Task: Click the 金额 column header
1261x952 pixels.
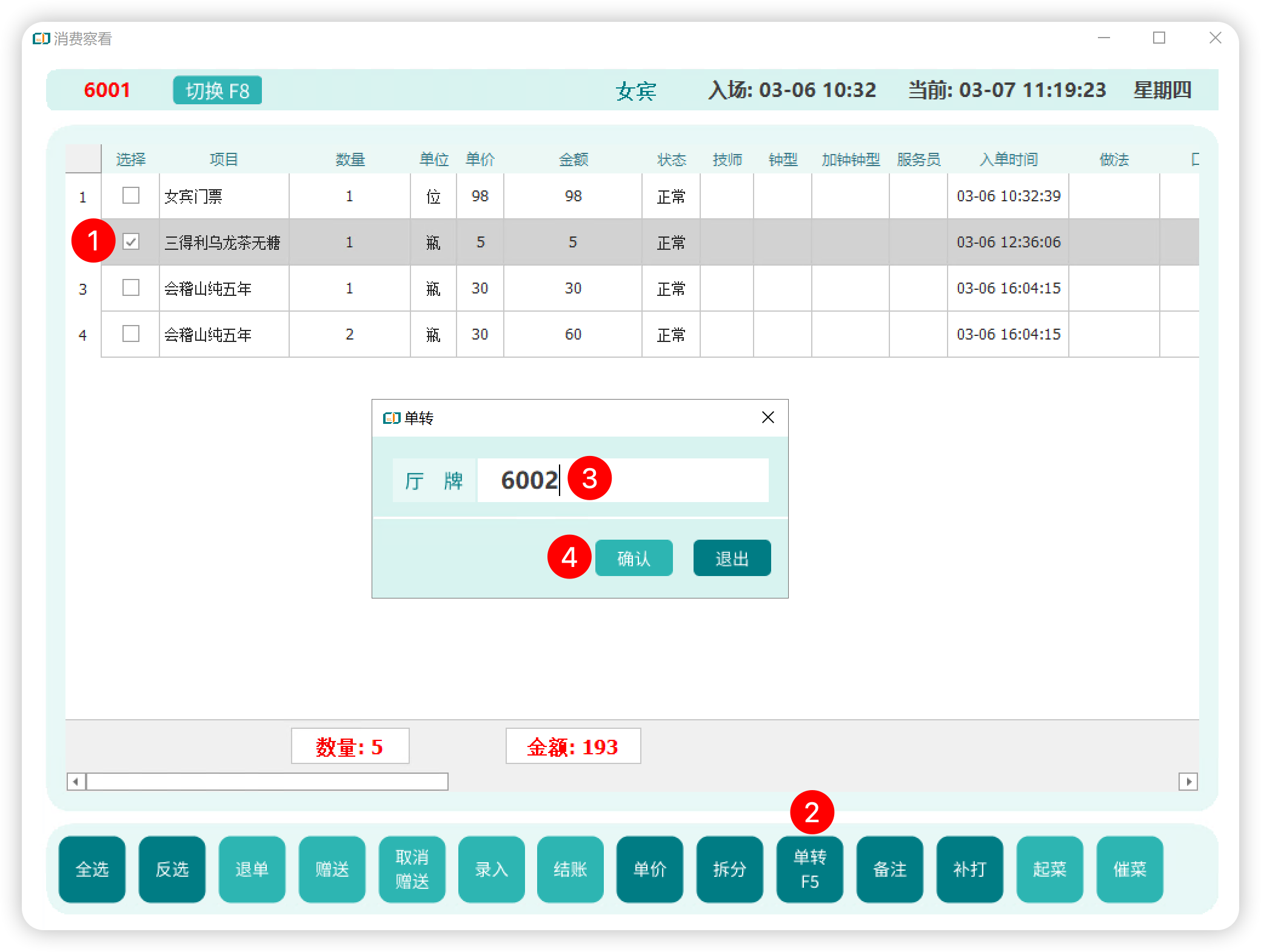Action: click(573, 159)
